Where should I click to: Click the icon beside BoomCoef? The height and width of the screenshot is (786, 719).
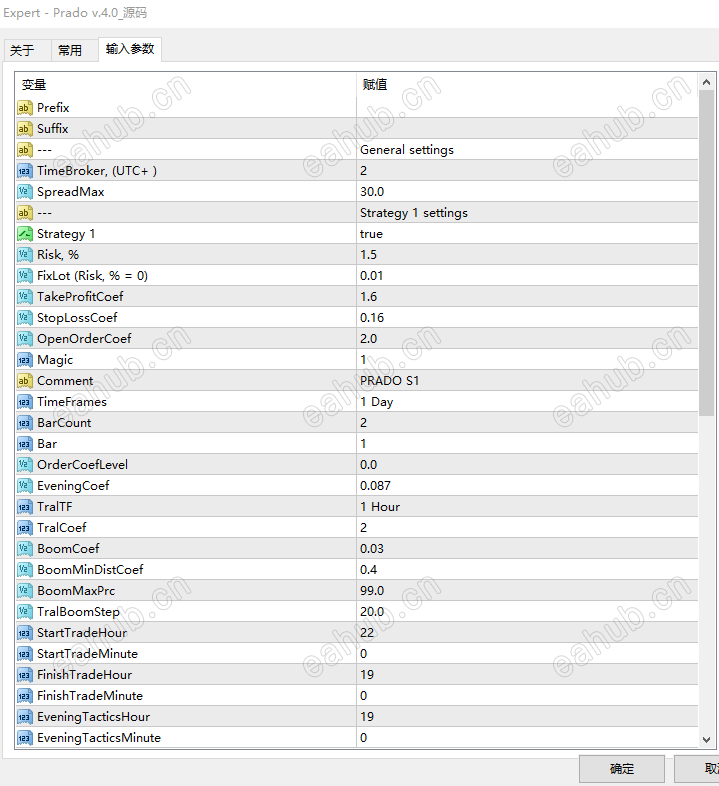point(25,549)
